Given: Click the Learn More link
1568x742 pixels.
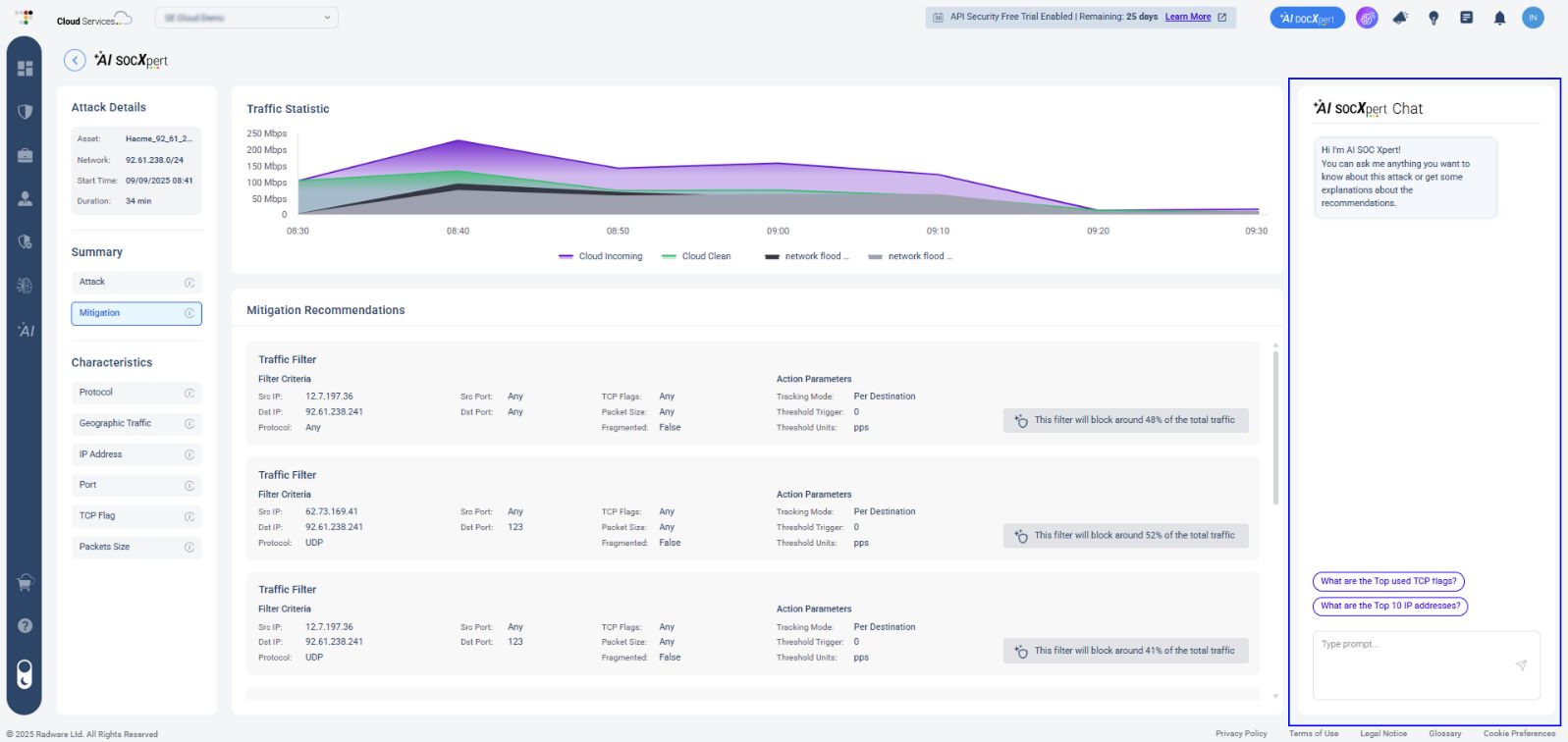Looking at the screenshot, I should tap(1188, 17).
